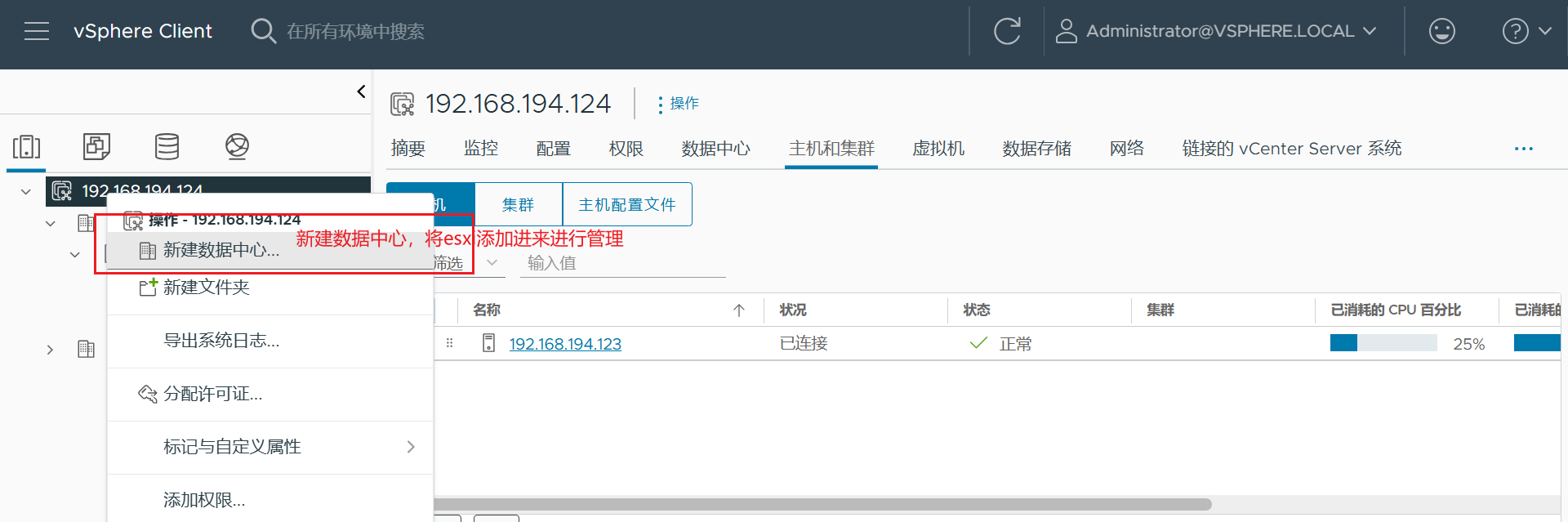
Task: Click the license key icon
Action: [x=148, y=394]
